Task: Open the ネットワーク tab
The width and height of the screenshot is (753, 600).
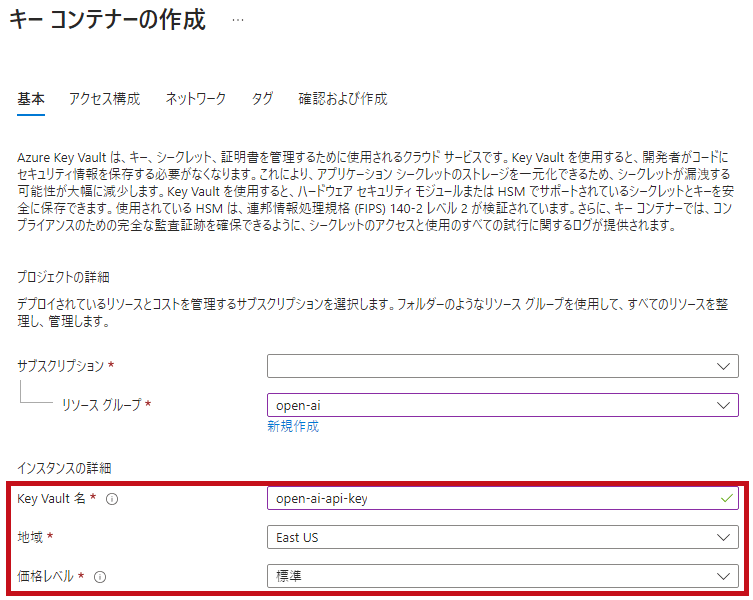Action: click(195, 99)
